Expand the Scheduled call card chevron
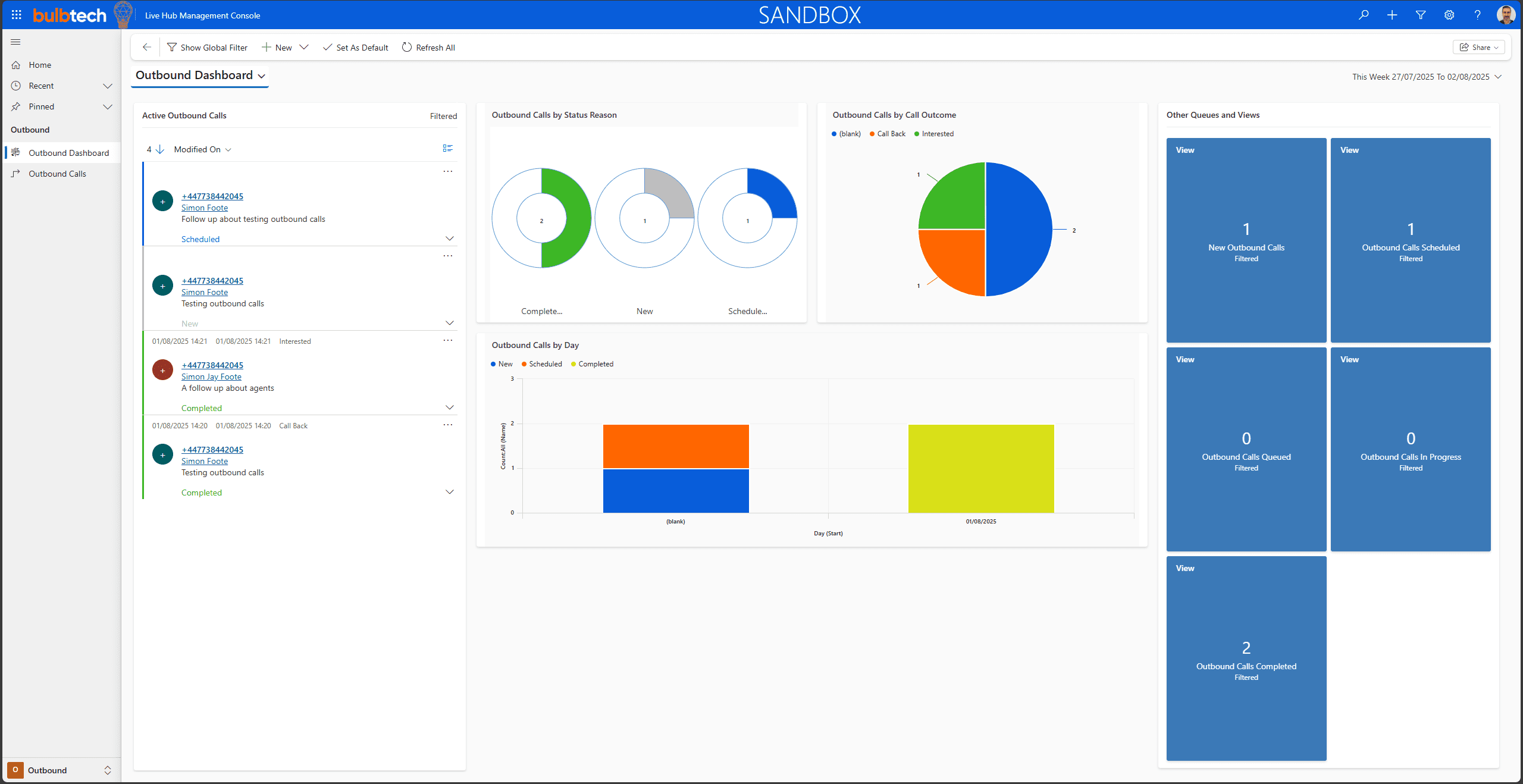 [450, 239]
